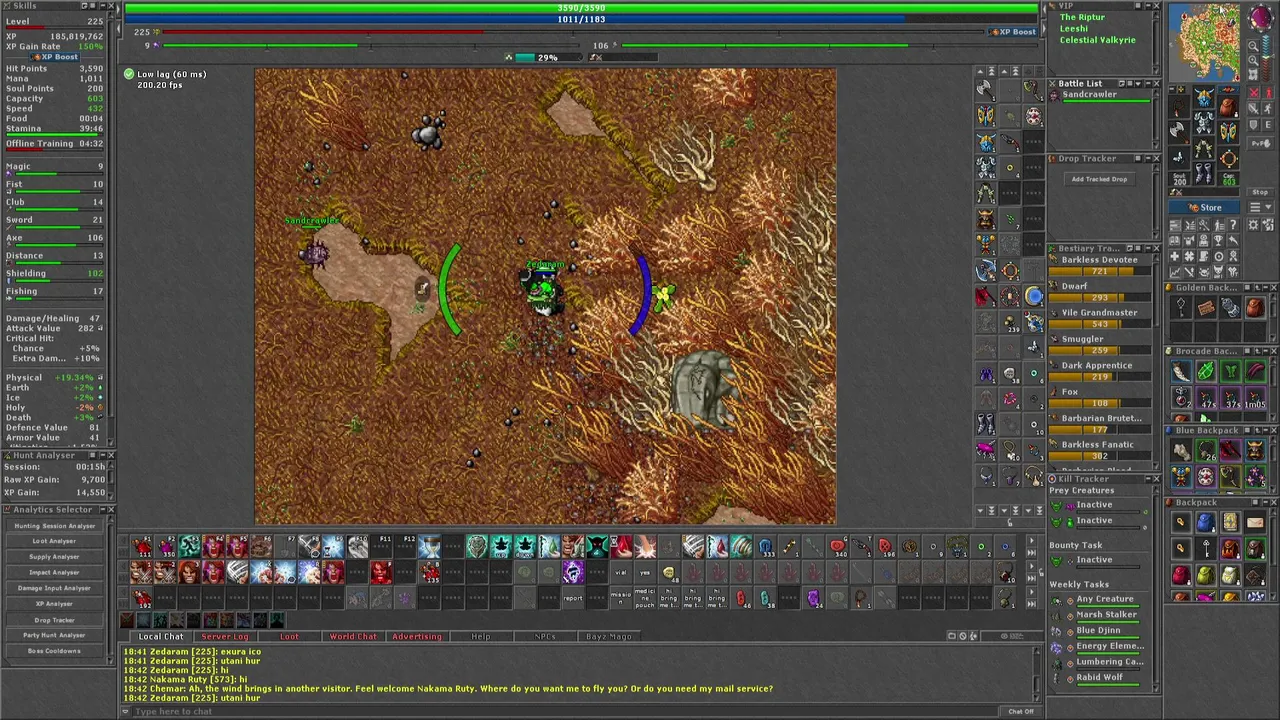Click the armor equipment slot

[1203, 122]
